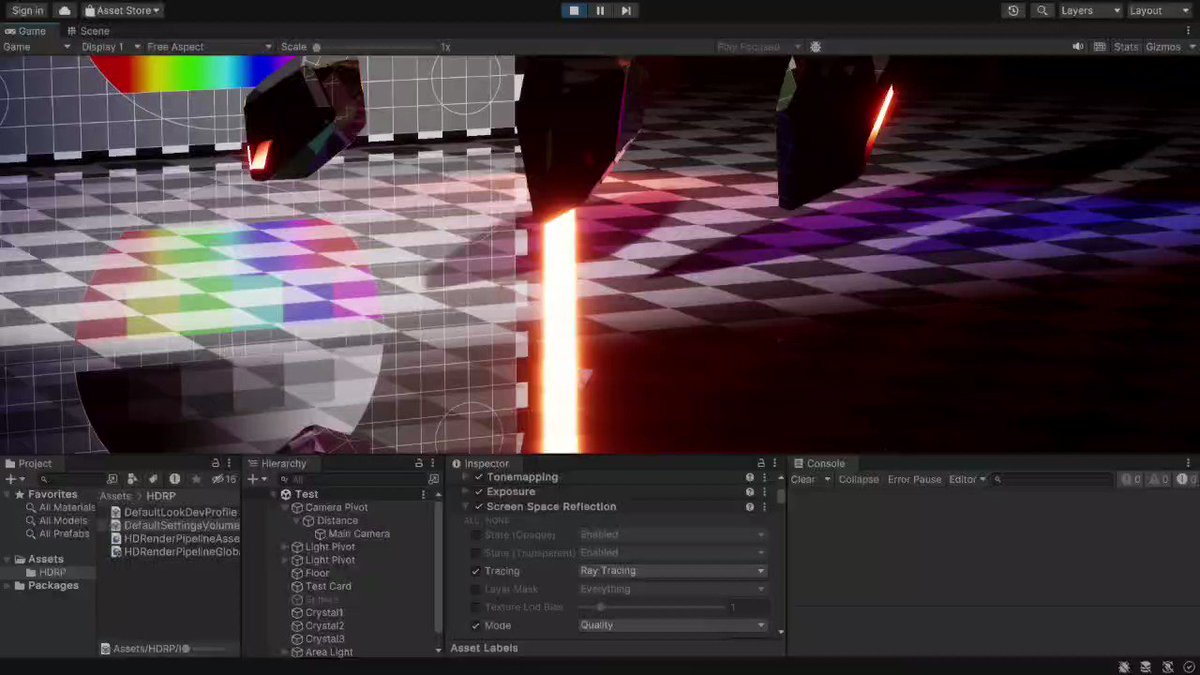The image size is (1200, 675).
Task: Click the Play button to start the game
Action: point(573,11)
